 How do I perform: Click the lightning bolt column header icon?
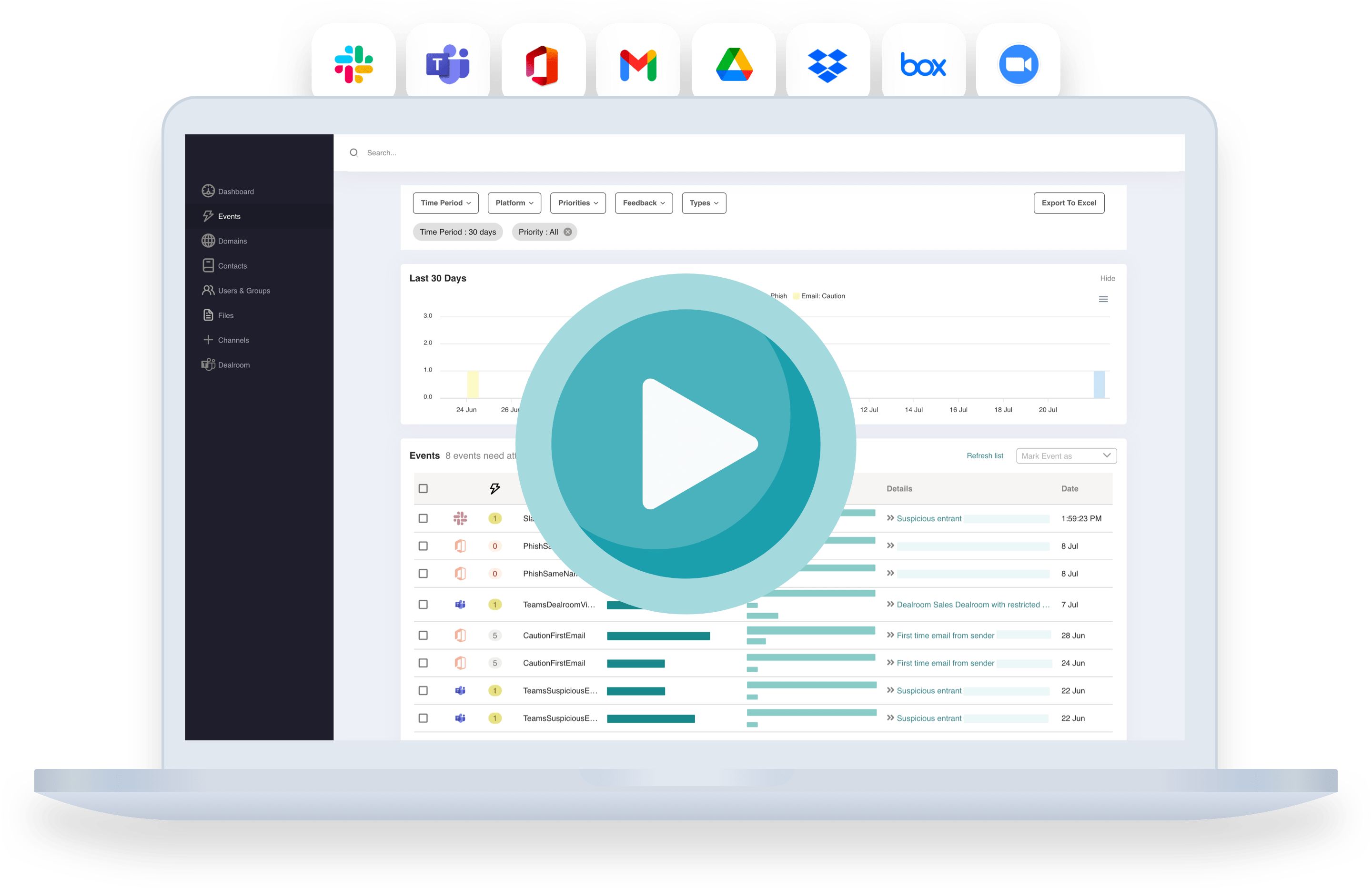pos(494,488)
